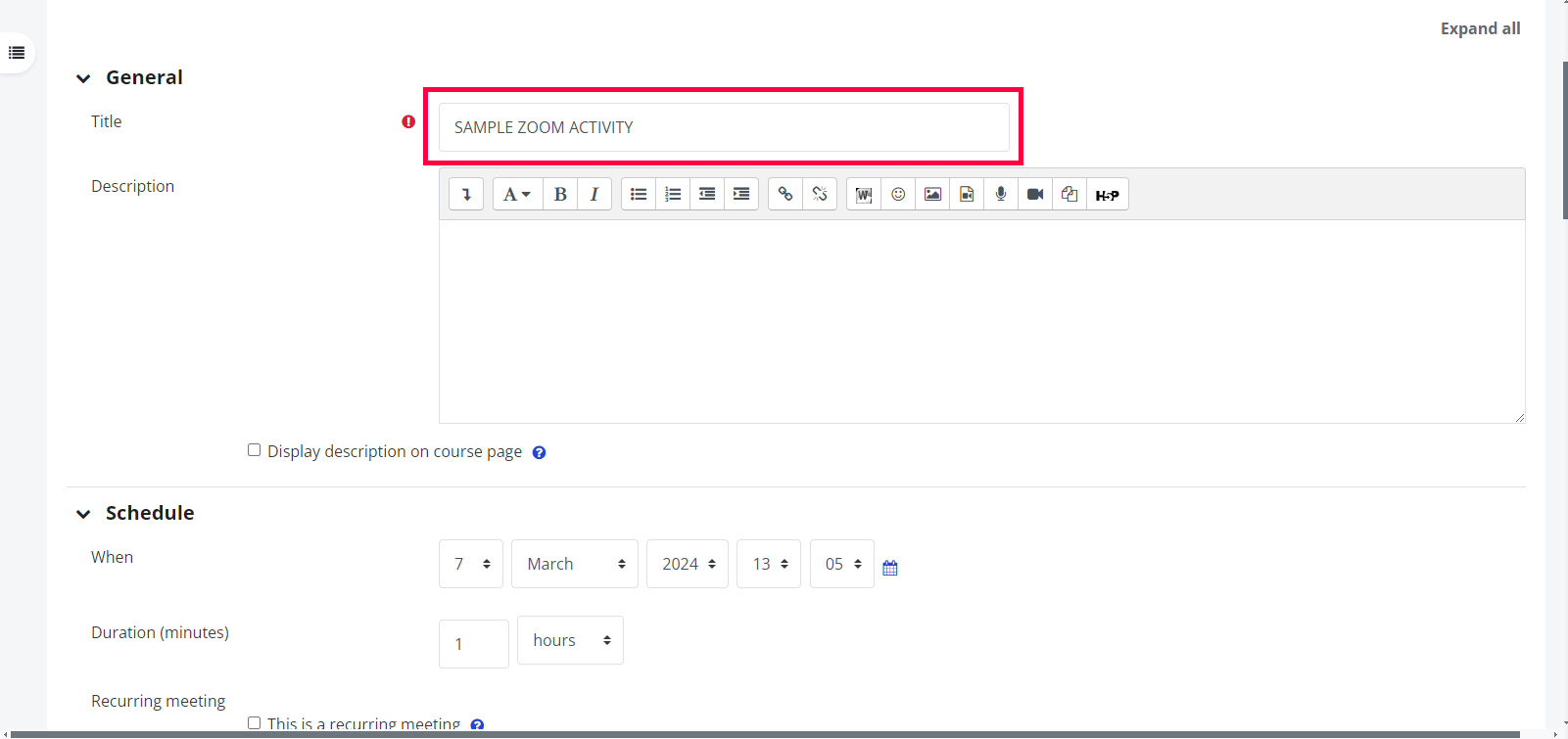Open the month dropdown showing March
Viewport: 1568px width, 739px height.
(575, 564)
